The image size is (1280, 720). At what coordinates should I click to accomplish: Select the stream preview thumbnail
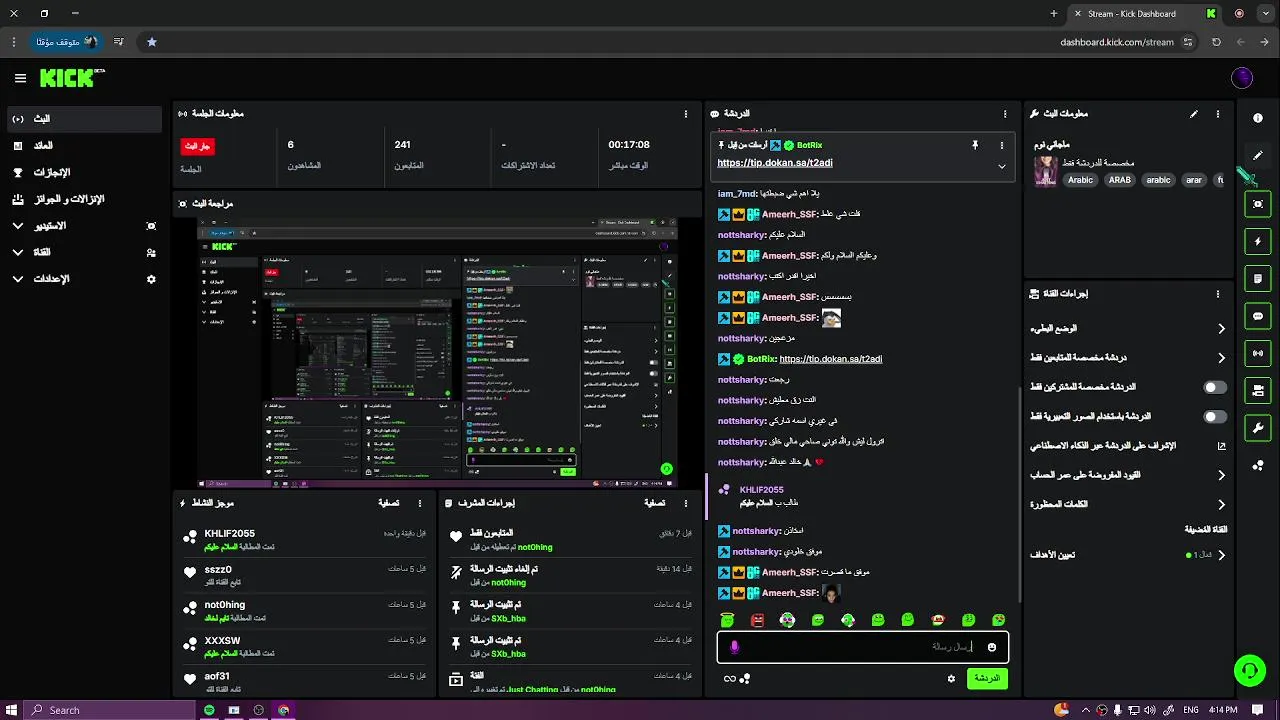tap(437, 352)
